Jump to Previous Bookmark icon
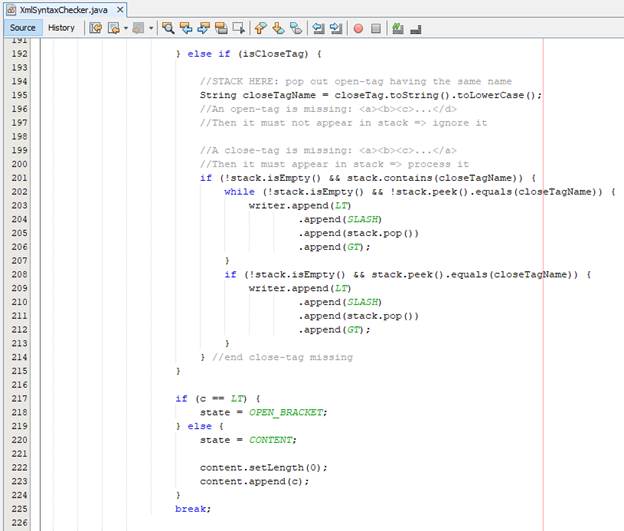The height and width of the screenshot is (531, 624). coord(260,28)
